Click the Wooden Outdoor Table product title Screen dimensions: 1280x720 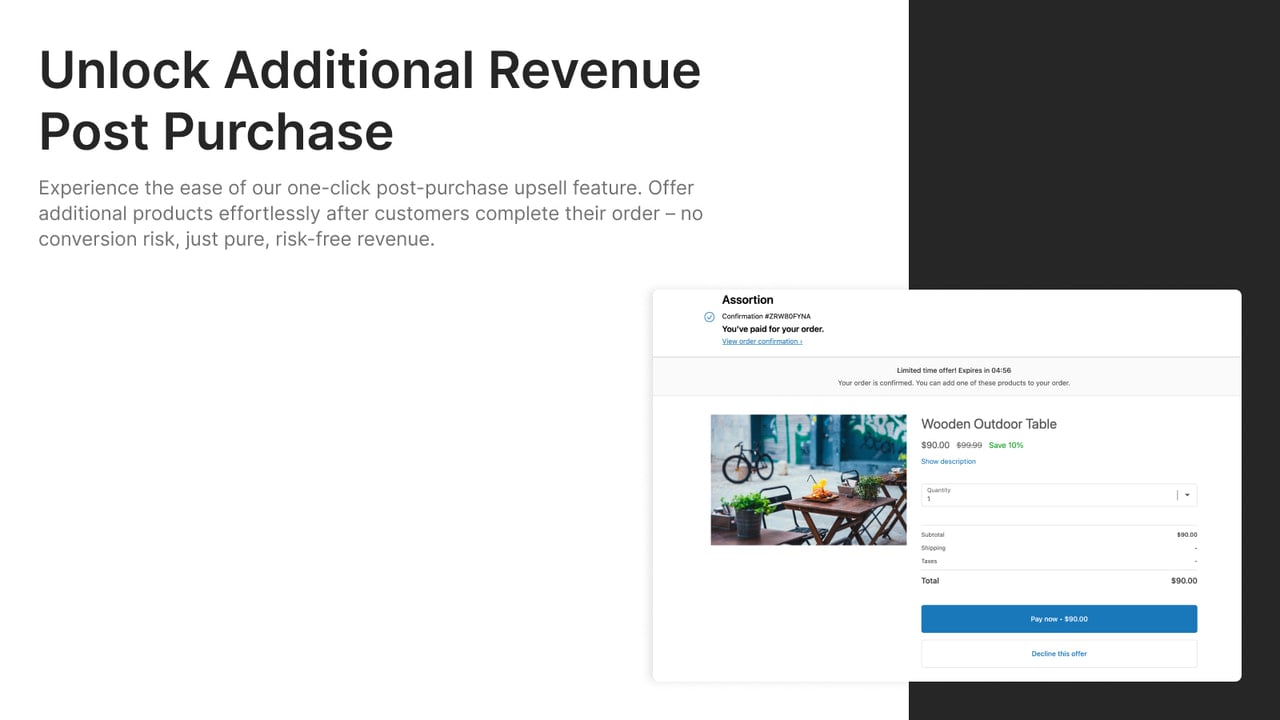point(989,424)
